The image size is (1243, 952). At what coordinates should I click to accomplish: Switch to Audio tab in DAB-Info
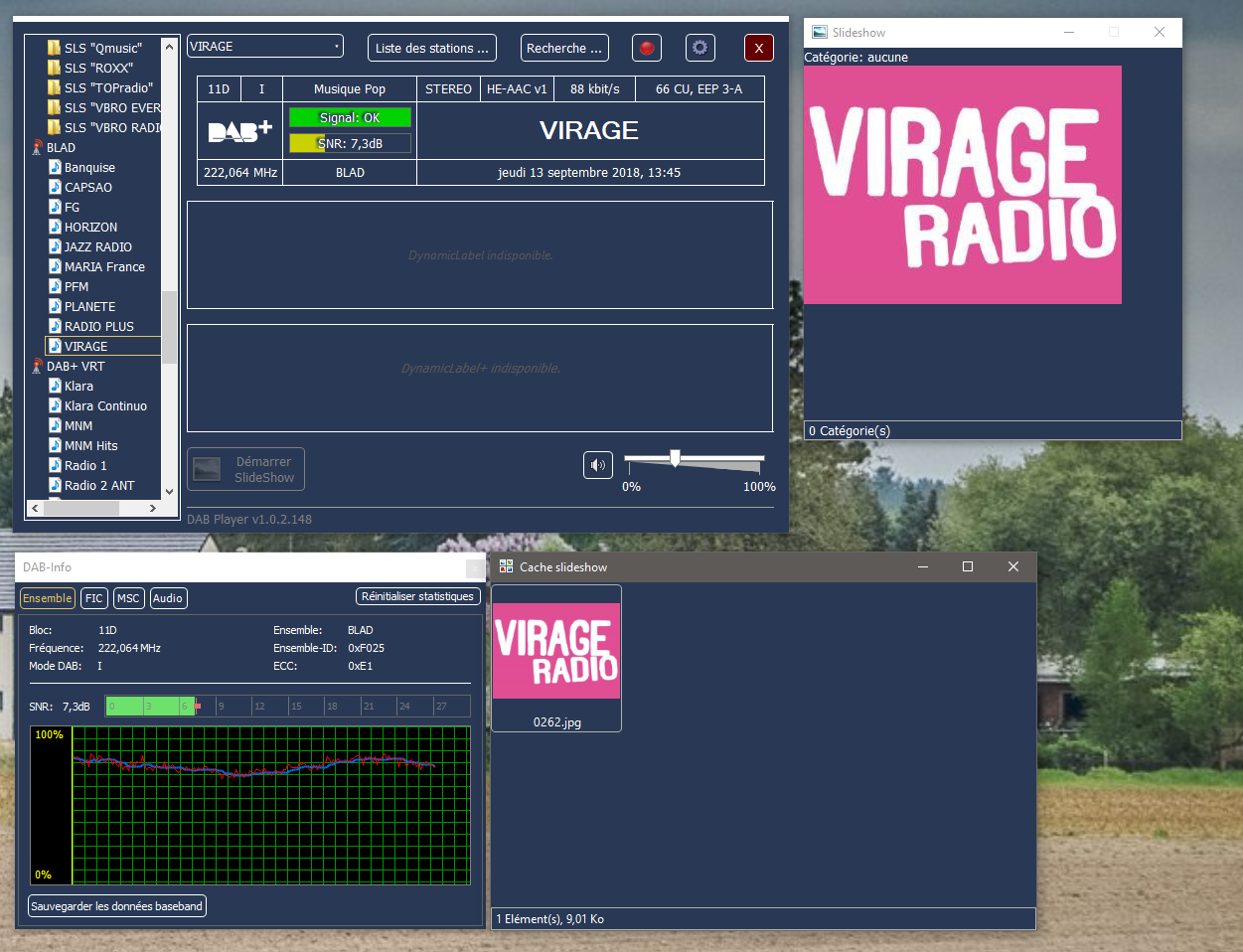click(168, 598)
